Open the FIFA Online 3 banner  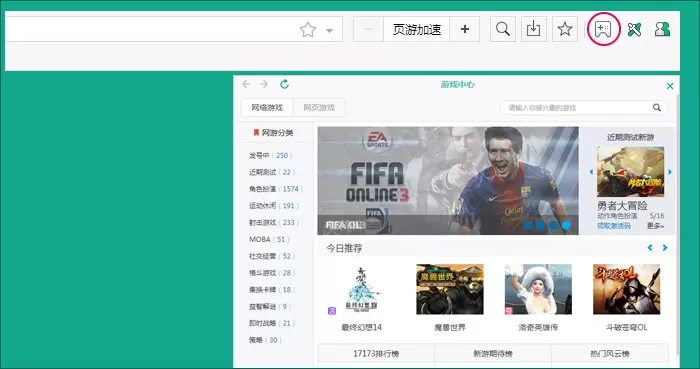coord(448,180)
